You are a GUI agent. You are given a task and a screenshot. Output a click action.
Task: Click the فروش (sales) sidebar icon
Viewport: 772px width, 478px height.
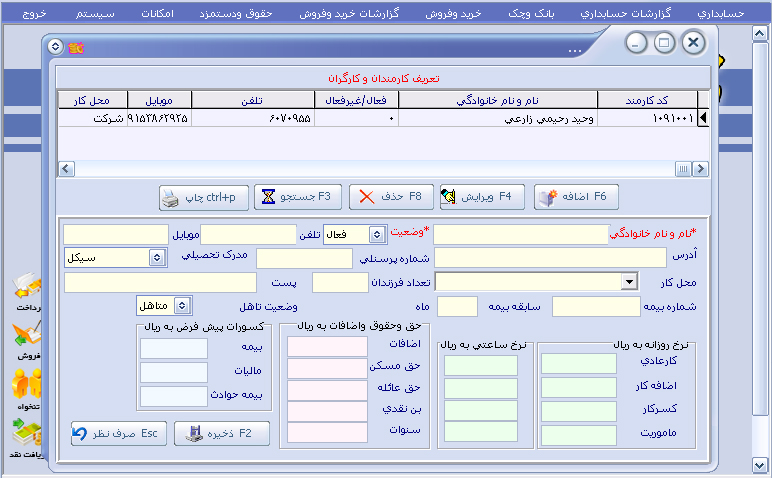pos(24,338)
